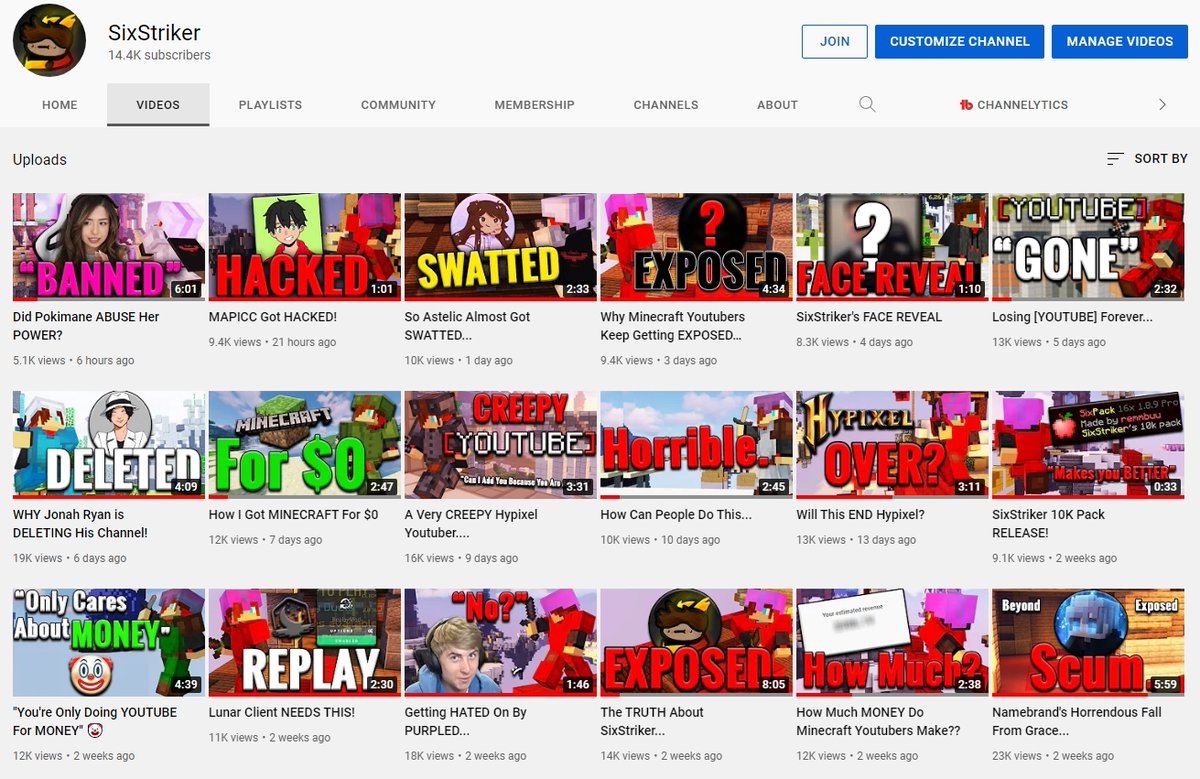Click the 14.4K subscribers text

159,55
